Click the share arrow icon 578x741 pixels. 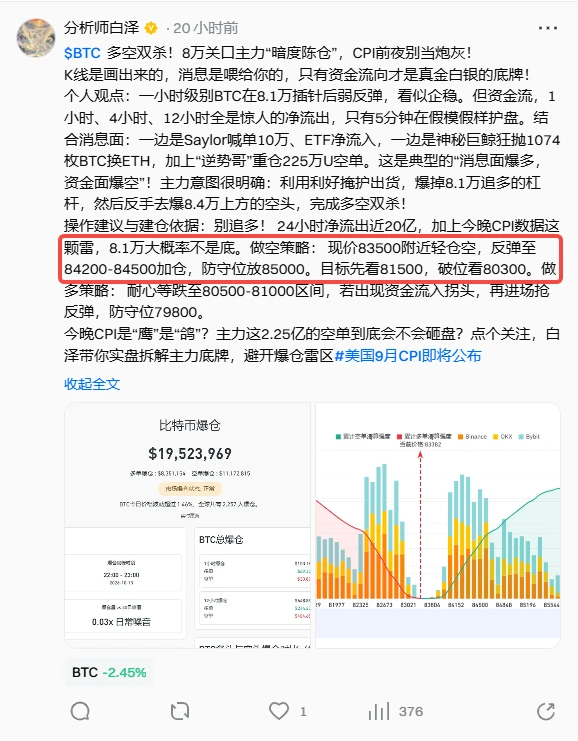click(546, 711)
